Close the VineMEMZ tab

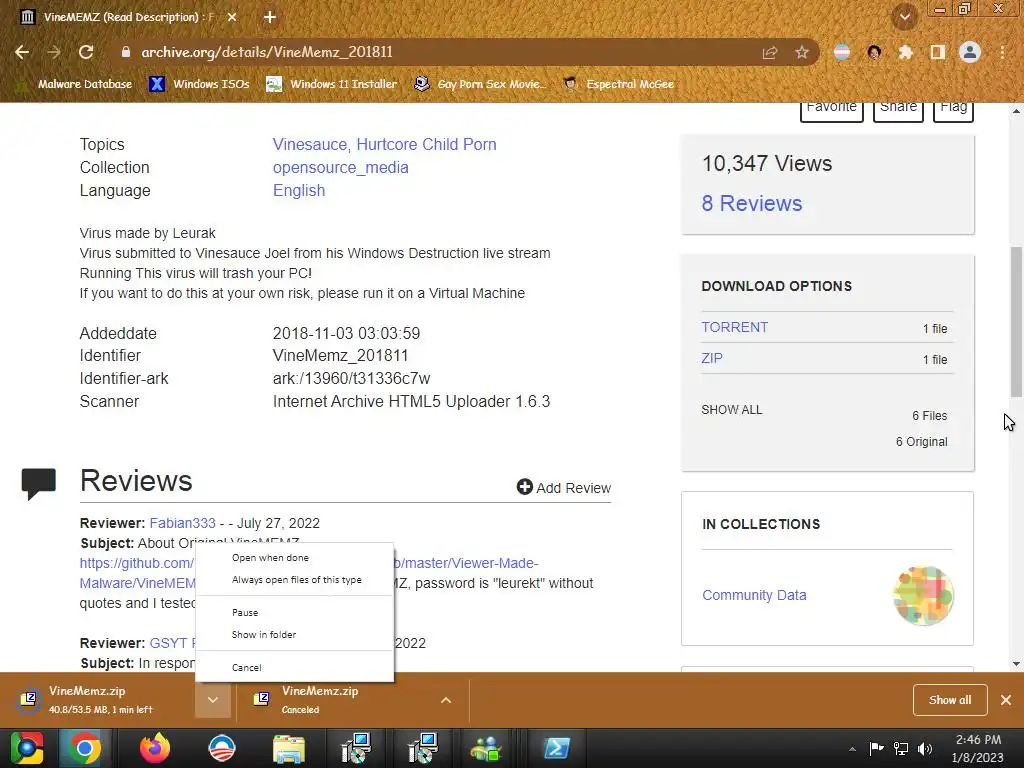pyautogui.click(x=232, y=17)
